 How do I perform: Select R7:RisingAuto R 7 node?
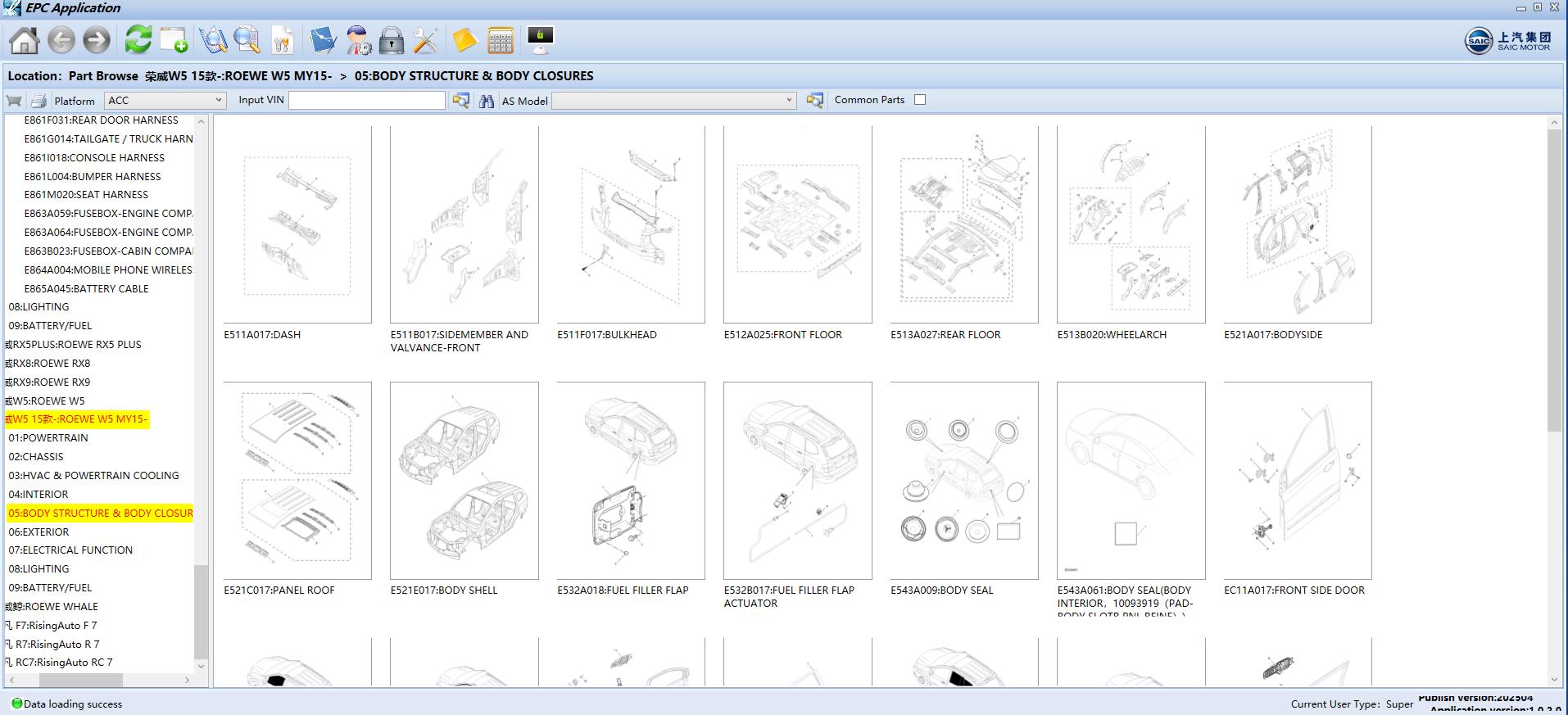point(52,645)
